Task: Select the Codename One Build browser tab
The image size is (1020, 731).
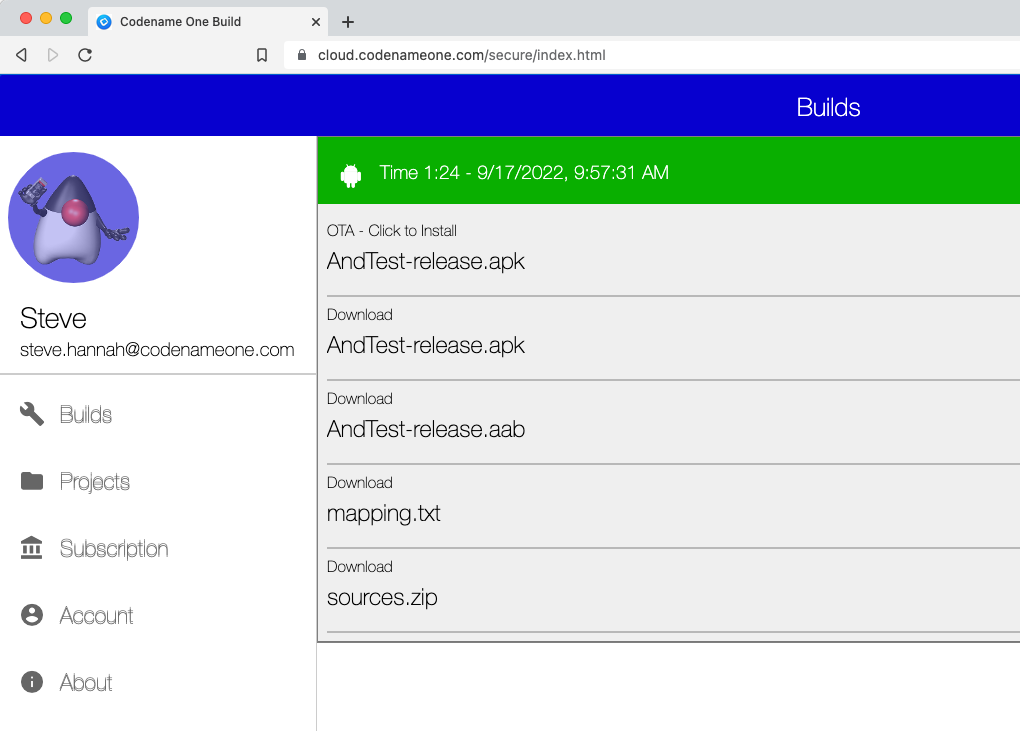Action: click(208, 22)
